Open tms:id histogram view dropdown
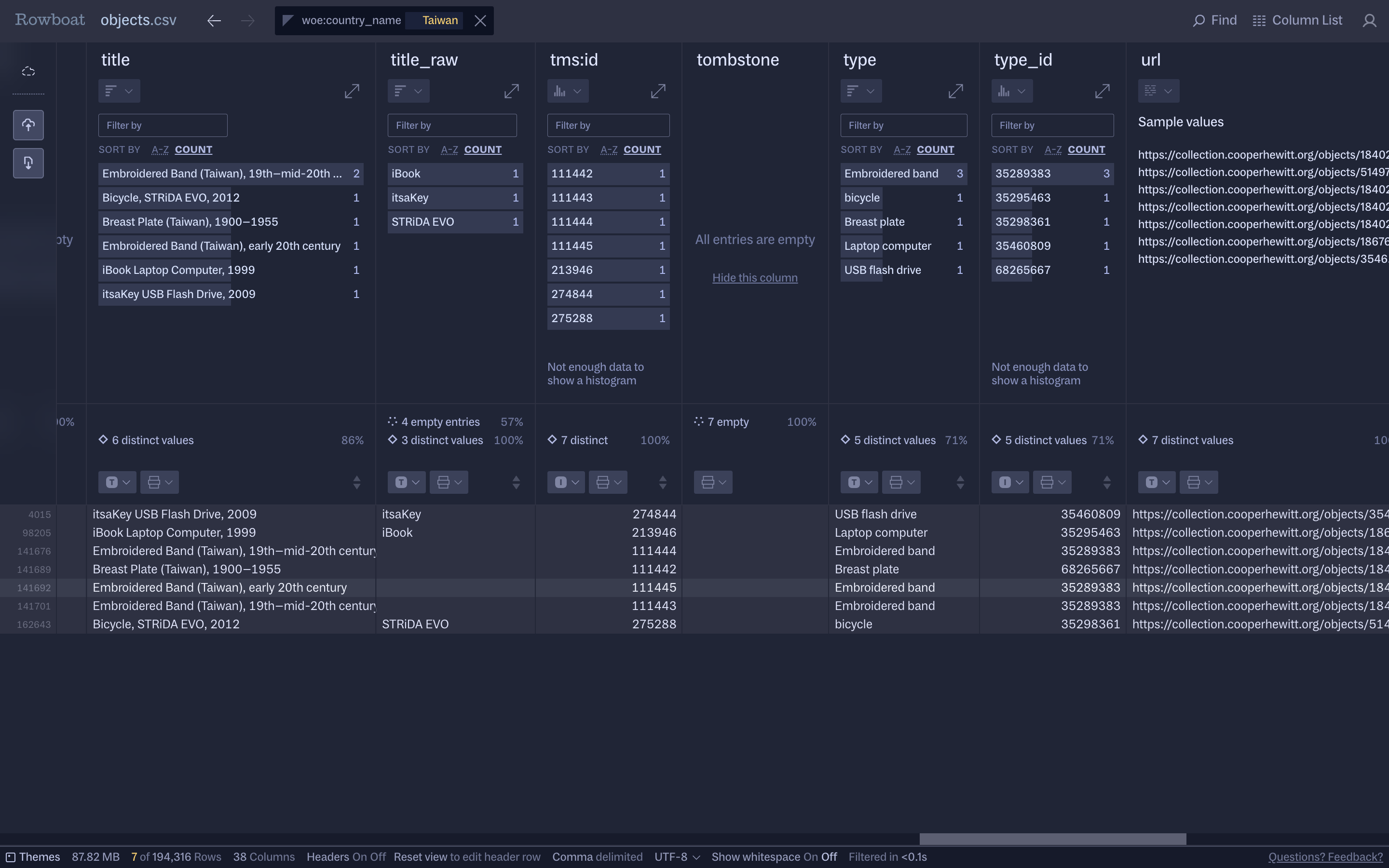Screen dimensions: 1389x868 click(568, 91)
